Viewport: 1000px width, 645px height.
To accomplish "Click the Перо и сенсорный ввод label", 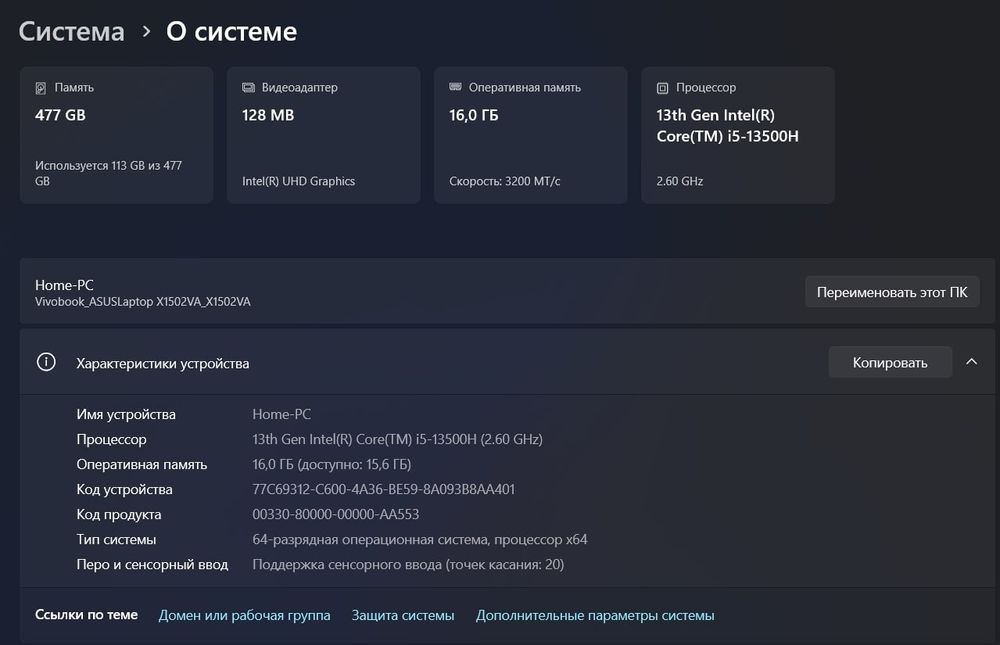I will 152,565.
